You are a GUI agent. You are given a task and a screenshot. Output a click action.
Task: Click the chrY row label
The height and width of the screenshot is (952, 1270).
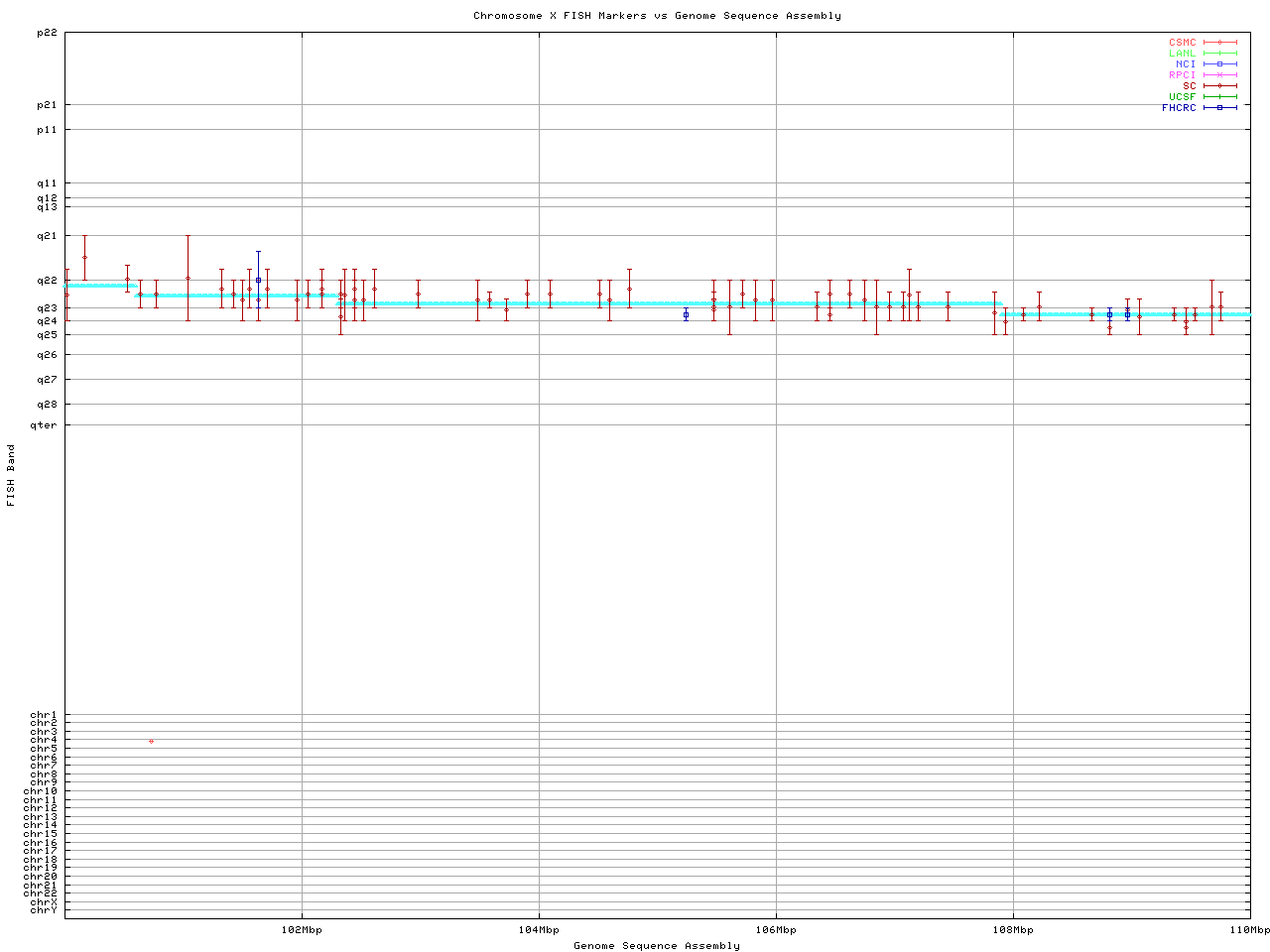point(44,909)
